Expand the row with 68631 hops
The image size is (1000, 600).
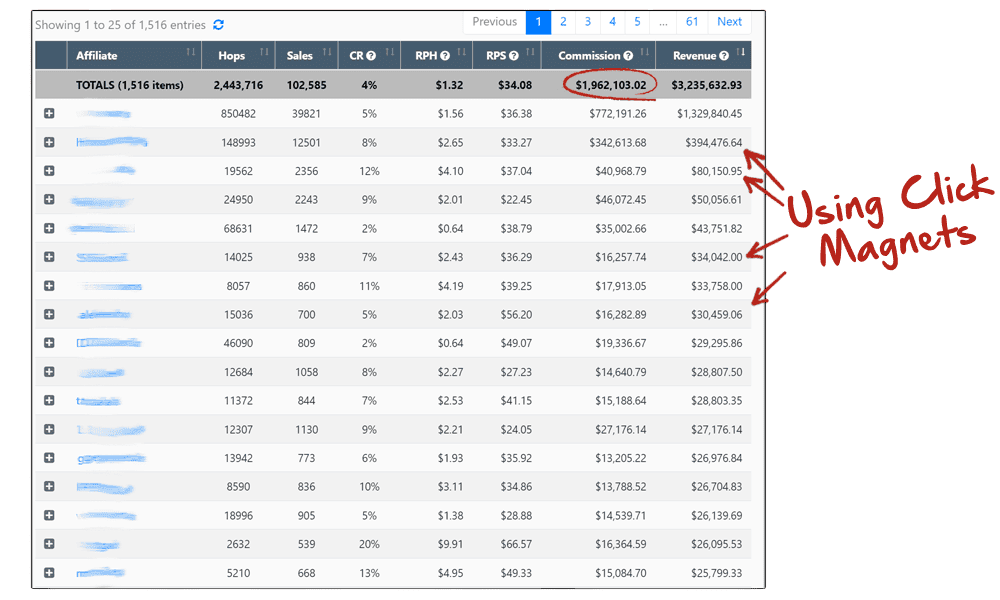[49, 228]
